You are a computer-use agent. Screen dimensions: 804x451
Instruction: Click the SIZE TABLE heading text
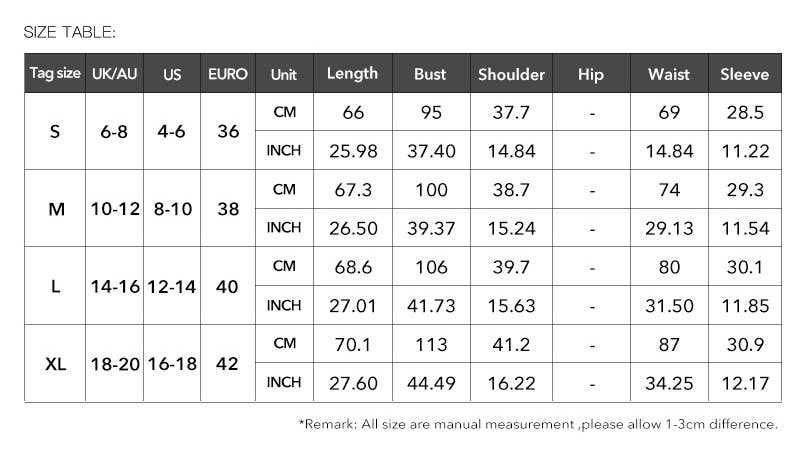[70, 33]
